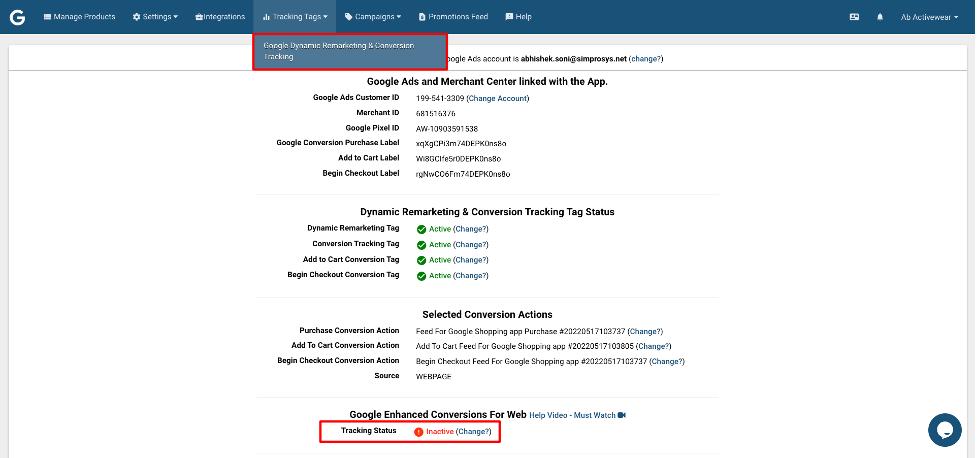
Task: Open the Promotions Feed page
Action: click(x=453, y=17)
